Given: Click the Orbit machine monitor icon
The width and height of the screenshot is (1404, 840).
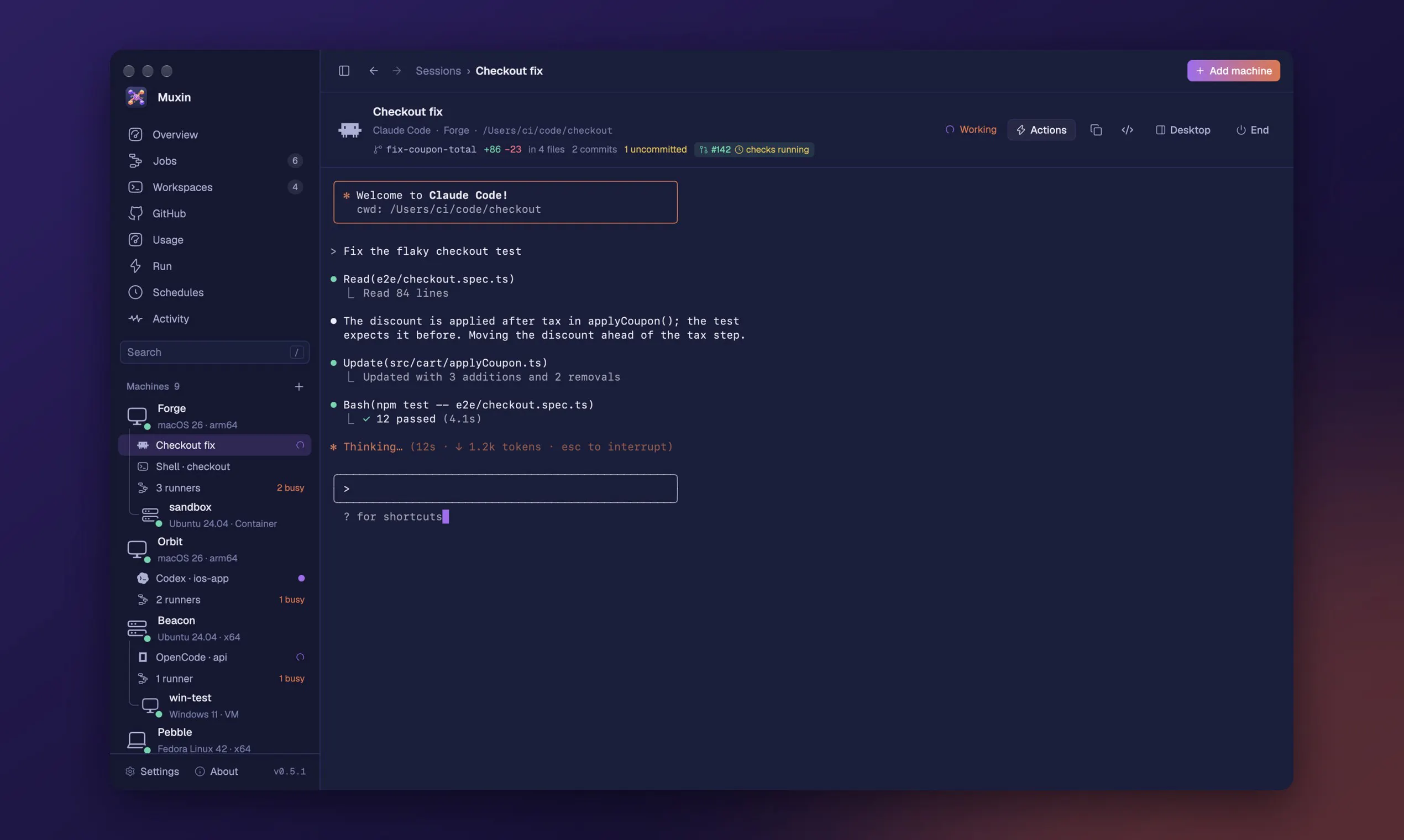Looking at the screenshot, I should click(x=137, y=549).
